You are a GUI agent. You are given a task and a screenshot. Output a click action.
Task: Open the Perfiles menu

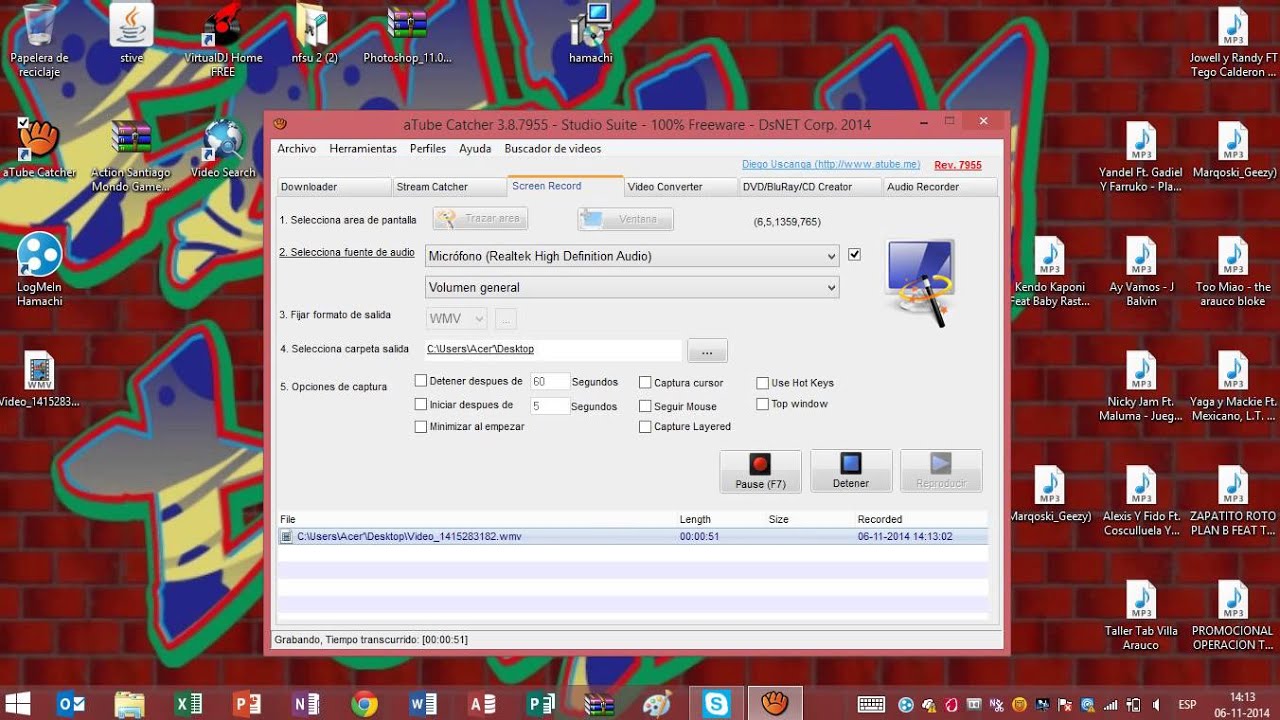(428, 148)
